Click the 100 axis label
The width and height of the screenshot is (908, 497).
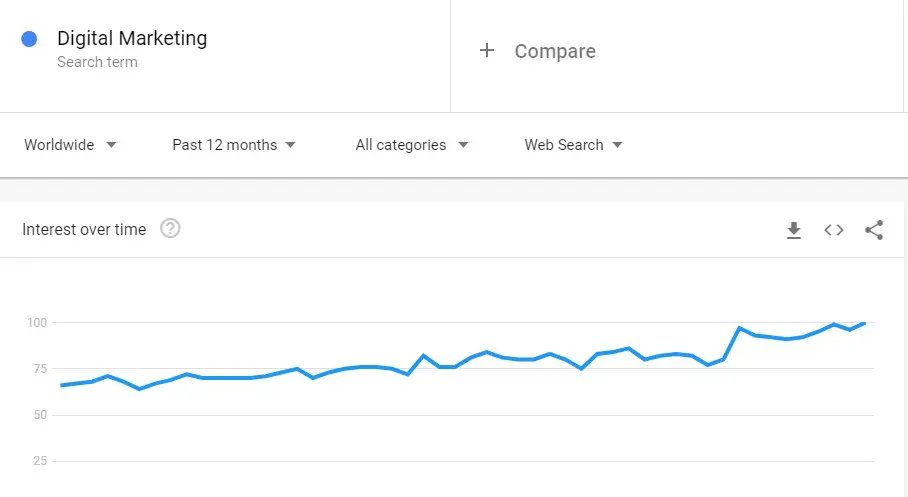[36, 323]
